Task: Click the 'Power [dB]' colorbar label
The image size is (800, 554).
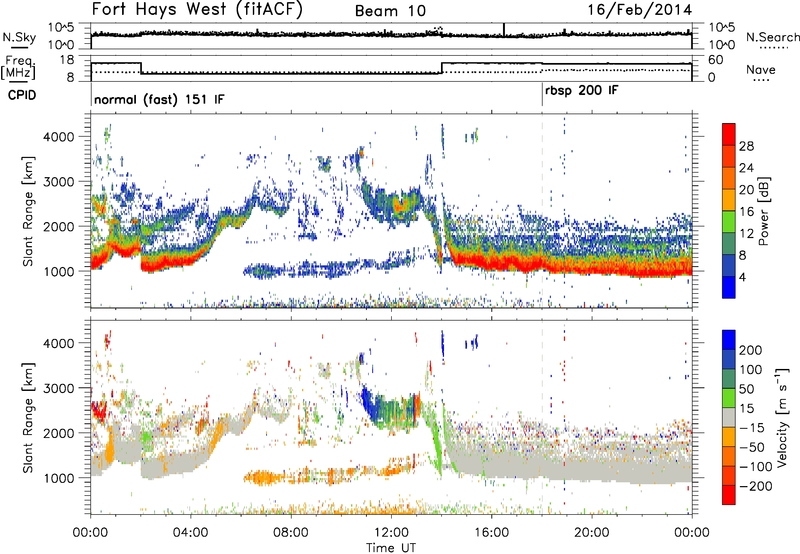Action: coord(764,211)
